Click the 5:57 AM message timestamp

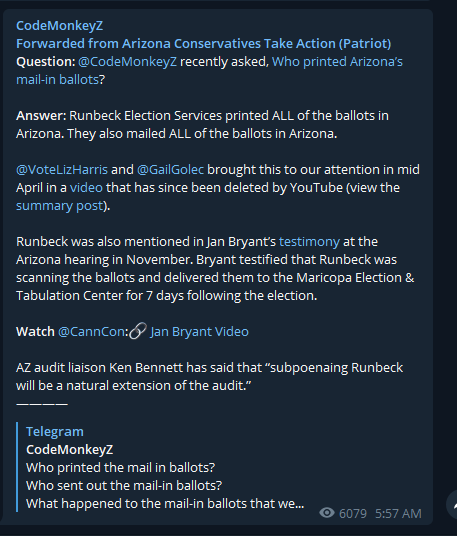[398, 513]
